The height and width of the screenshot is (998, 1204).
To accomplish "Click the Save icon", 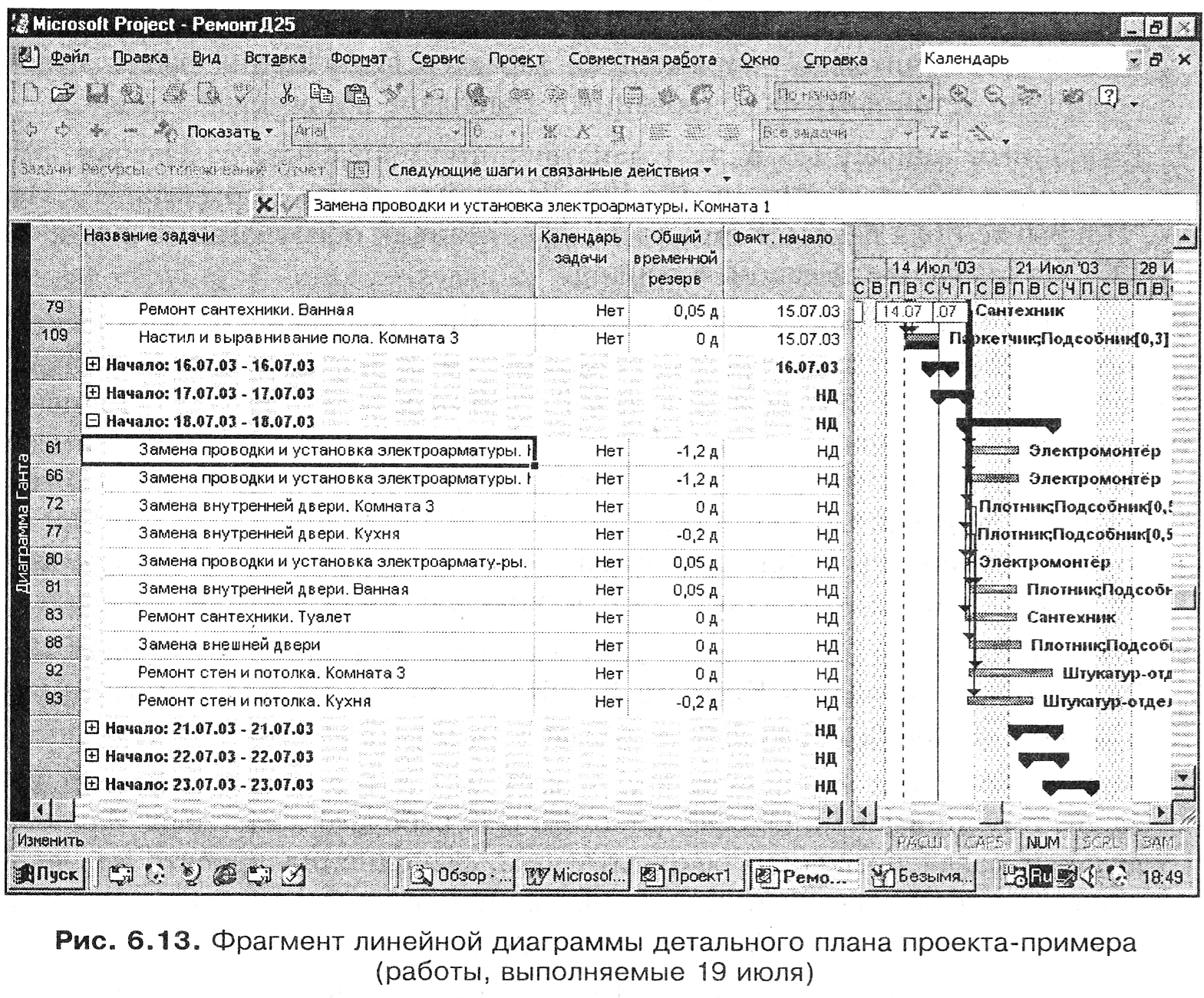I will pyautogui.click(x=97, y=94).
